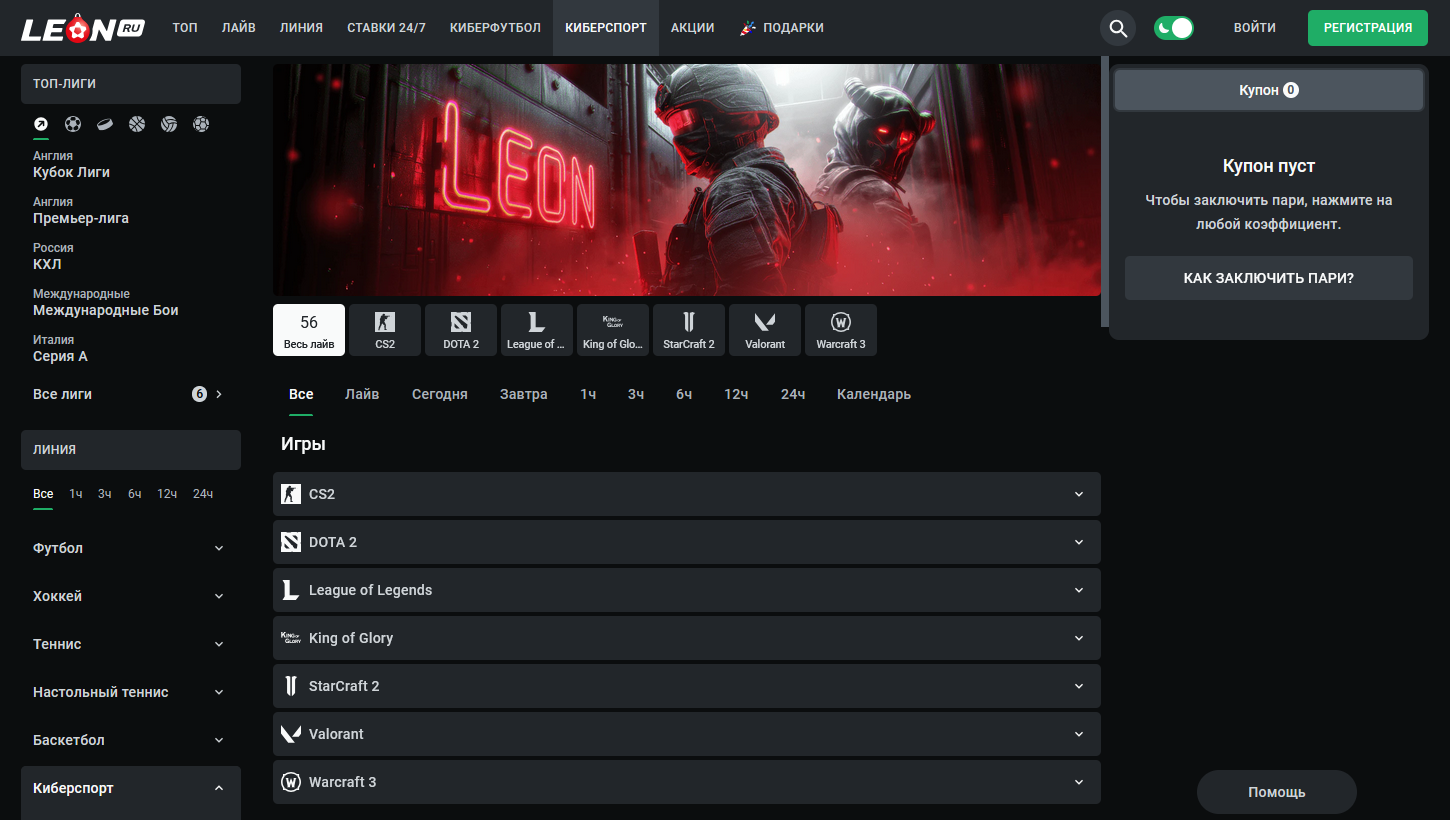1450x820 pixels.
Task: Toggle the dark theme switch in the header
Action: pos(1174,28)
